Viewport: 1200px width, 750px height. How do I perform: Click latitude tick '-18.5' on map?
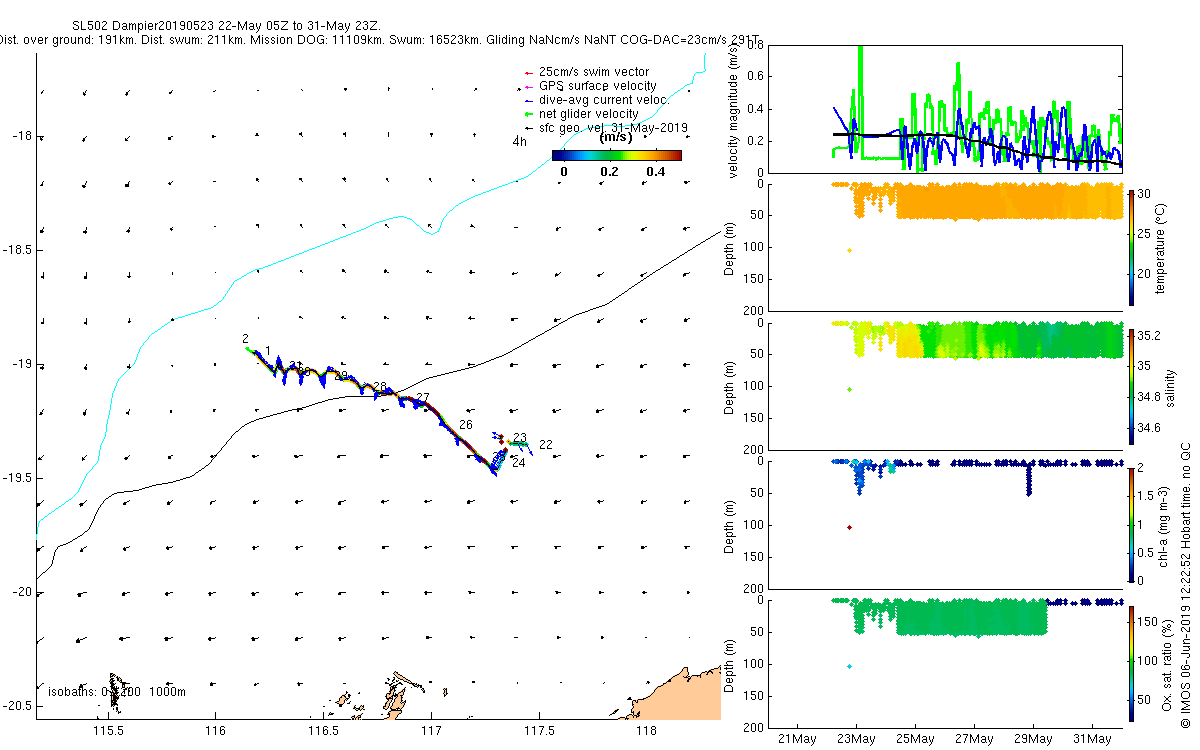(16, 251)
